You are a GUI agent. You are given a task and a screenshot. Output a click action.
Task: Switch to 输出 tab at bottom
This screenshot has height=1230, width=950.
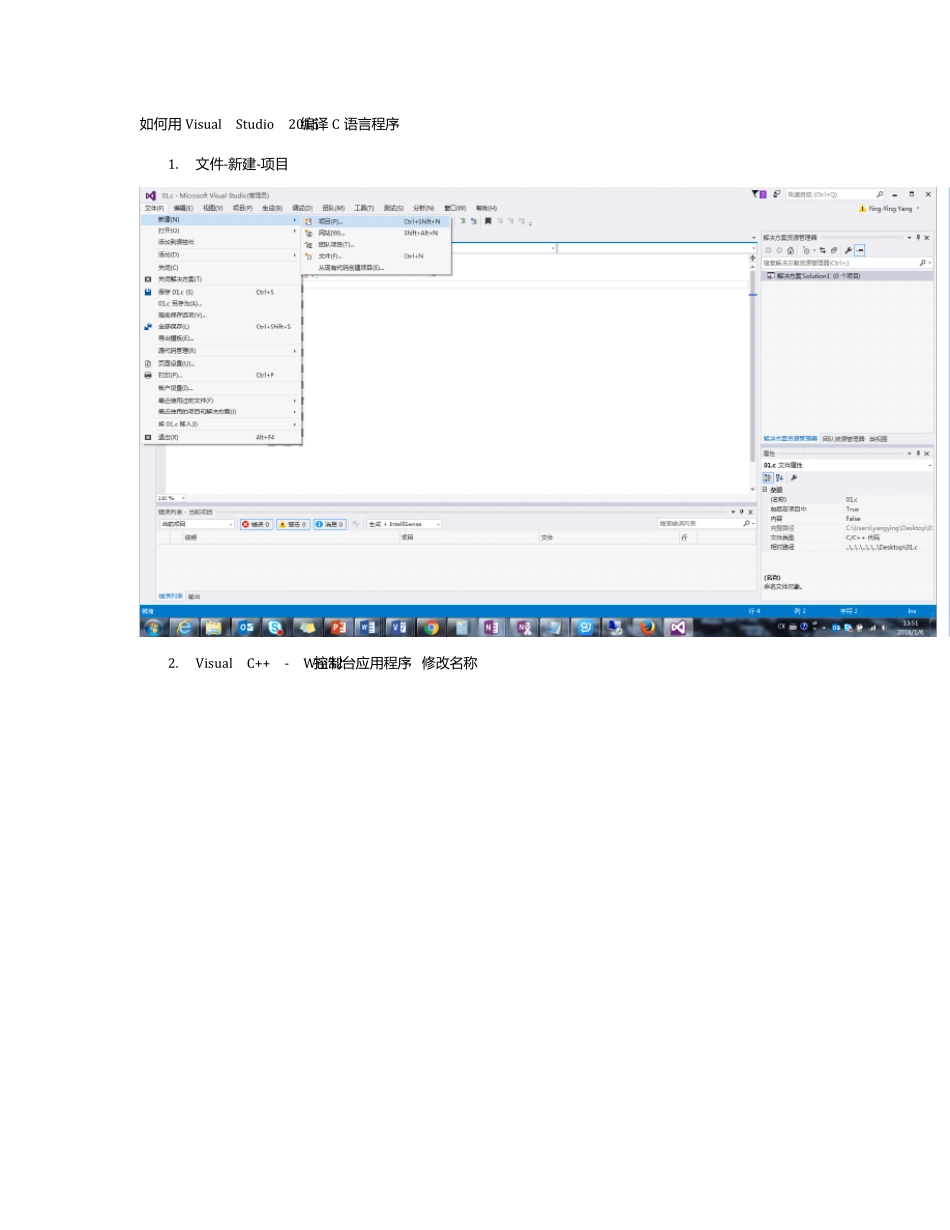coord(195,596)
